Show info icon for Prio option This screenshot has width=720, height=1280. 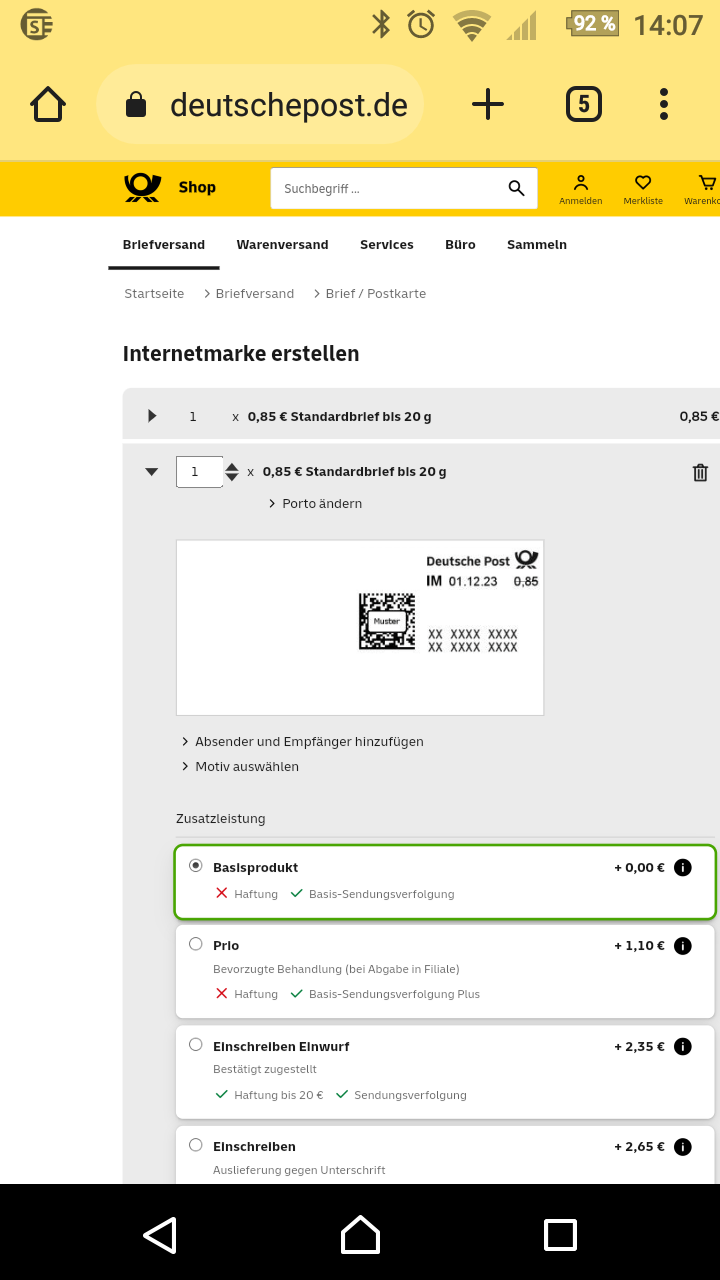tap(683, 945)
